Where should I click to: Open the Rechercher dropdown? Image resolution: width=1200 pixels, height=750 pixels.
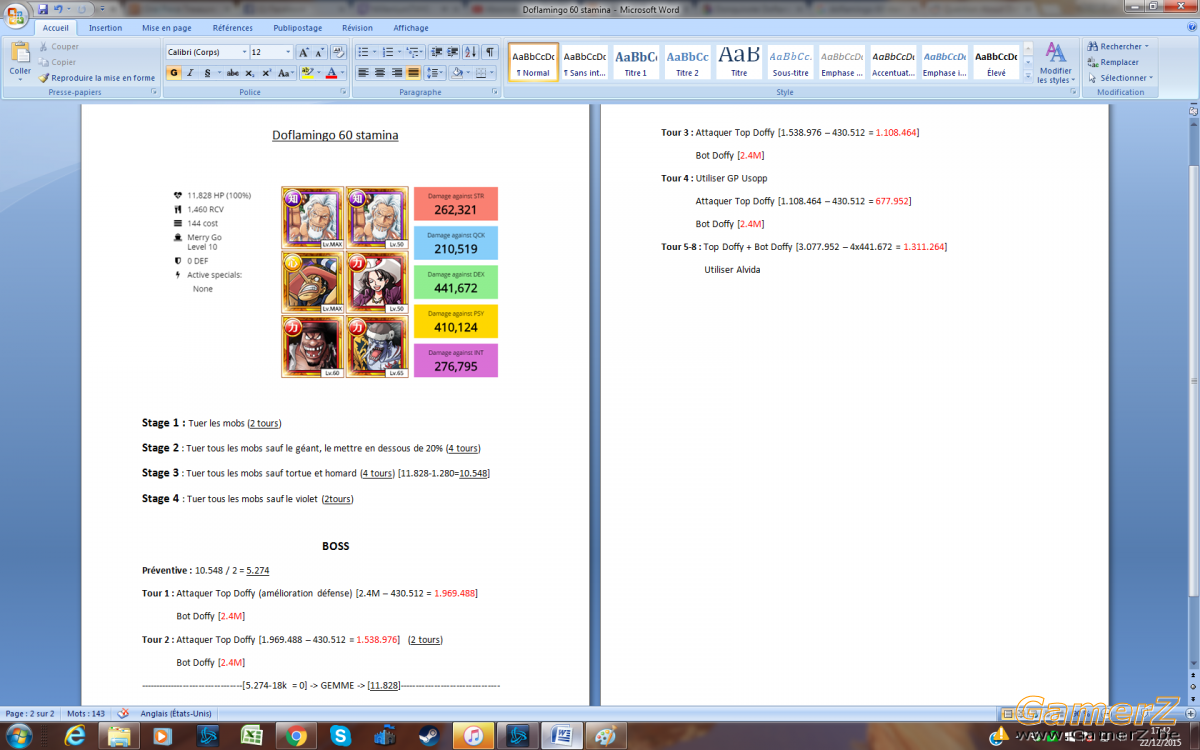pos(1118,46)
